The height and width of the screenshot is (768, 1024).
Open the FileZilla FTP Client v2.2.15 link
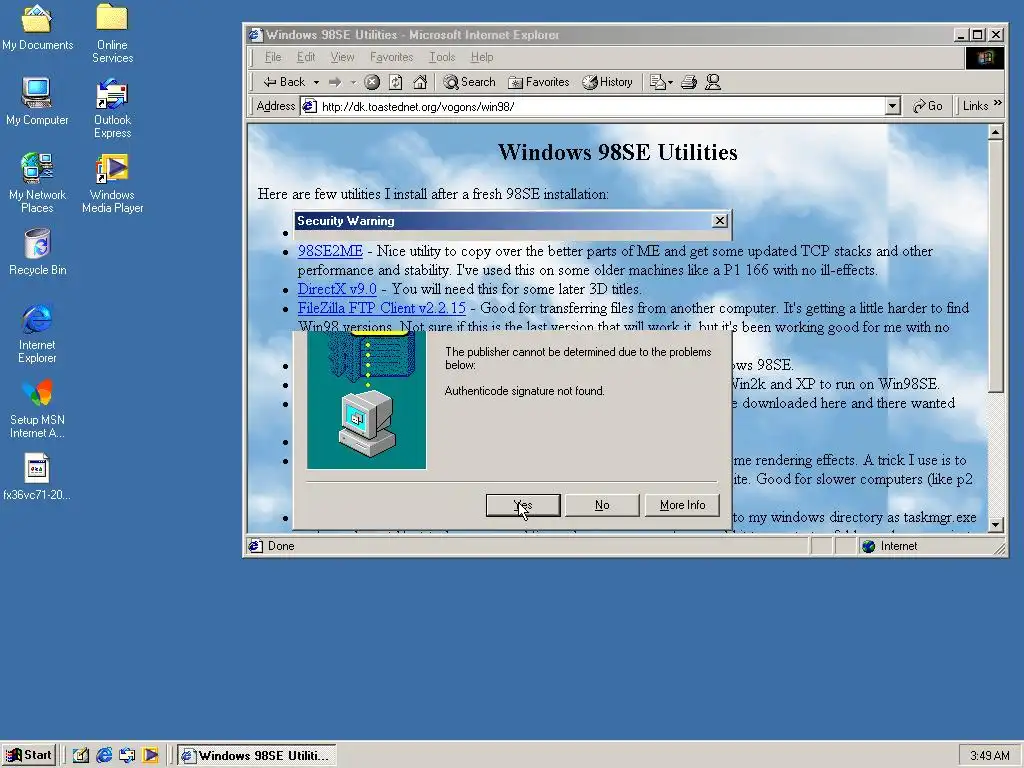click(x=381, y=308)
